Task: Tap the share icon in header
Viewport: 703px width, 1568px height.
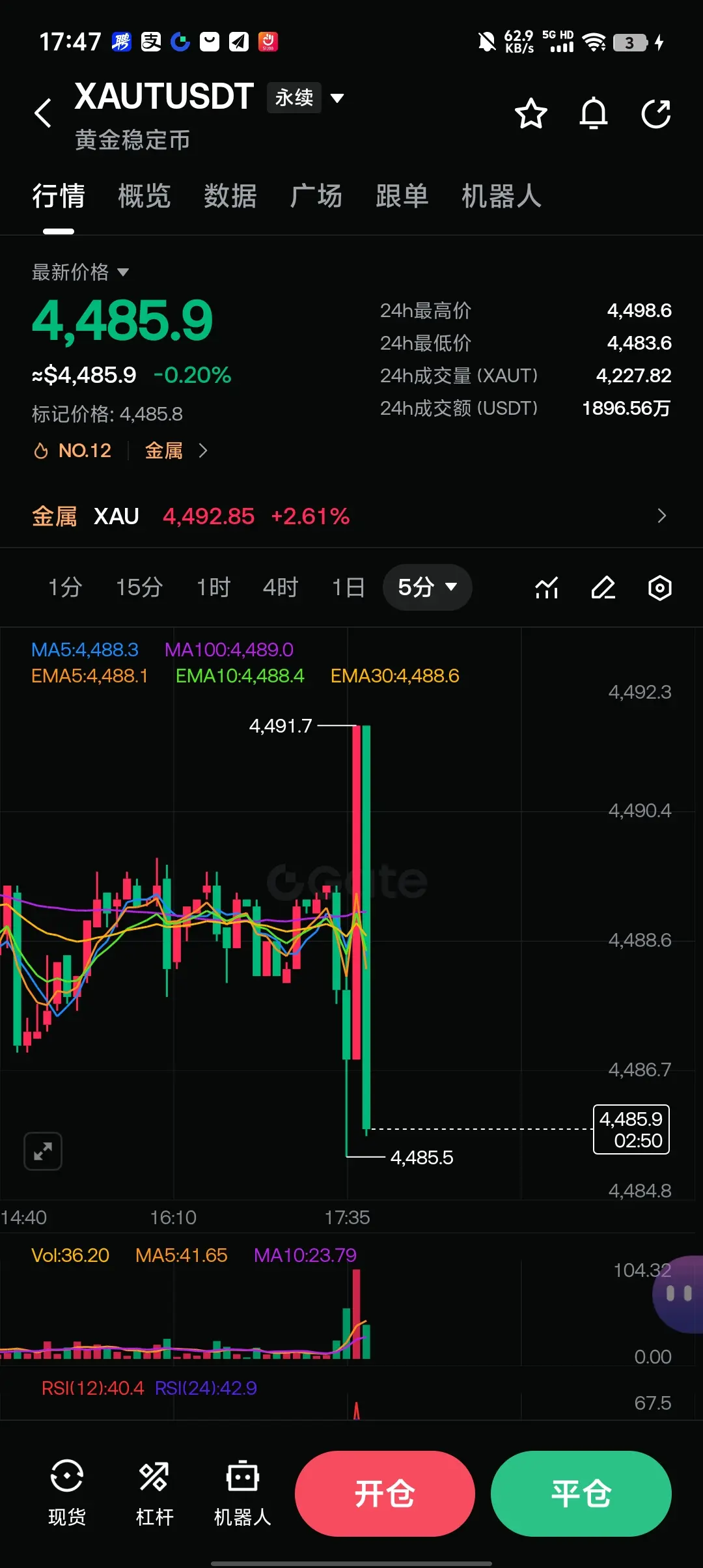Action: pyautogui.click(x=656, y=114)
